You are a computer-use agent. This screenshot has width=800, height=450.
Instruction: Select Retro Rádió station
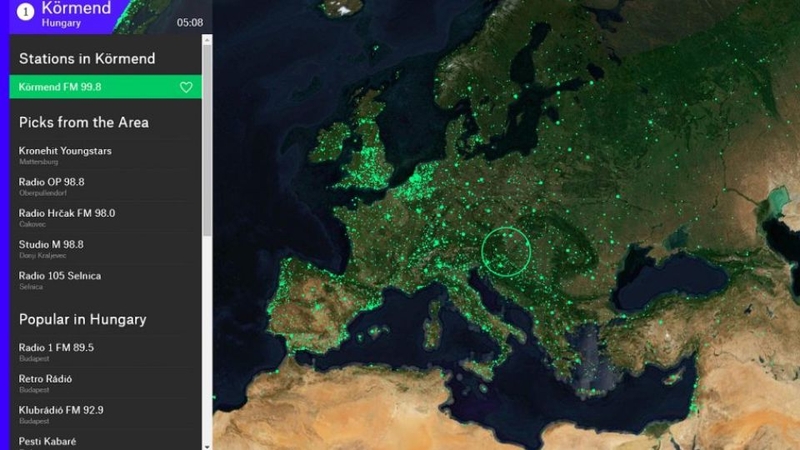click(x=106, y=383)
